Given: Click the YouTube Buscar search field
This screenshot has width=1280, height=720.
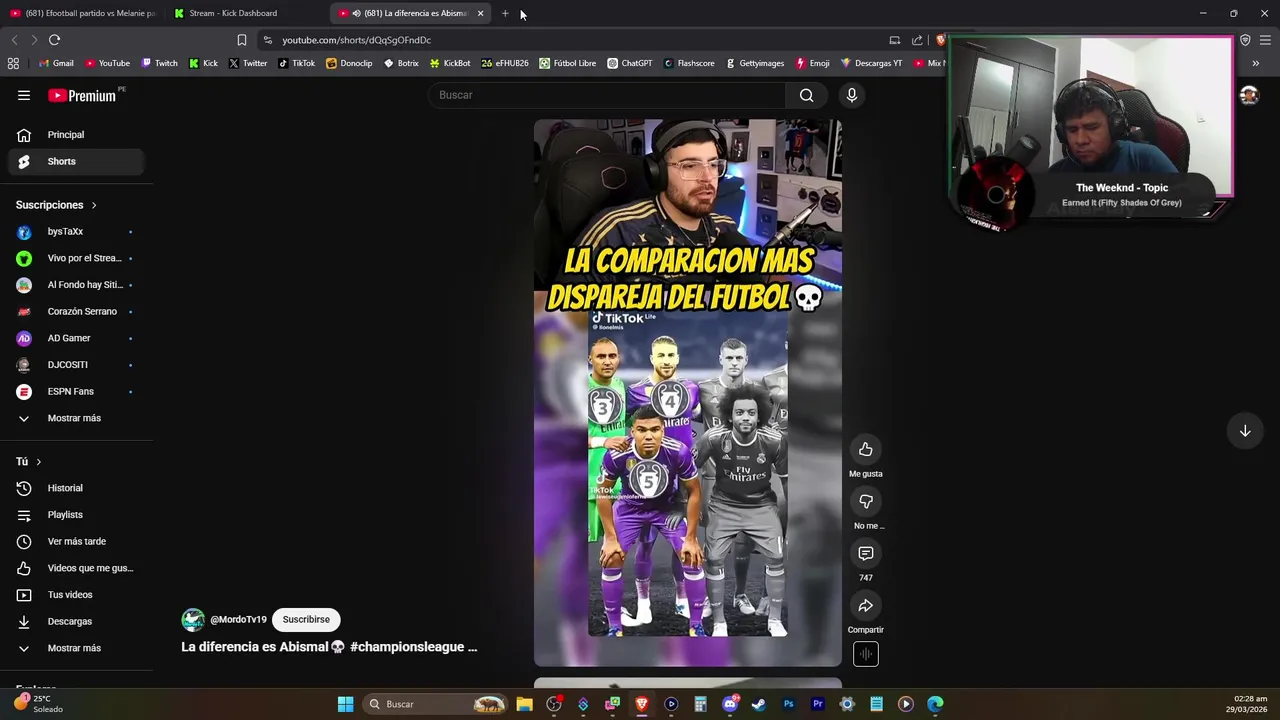Looking at the screenshot, I should [x=607, y=95].
